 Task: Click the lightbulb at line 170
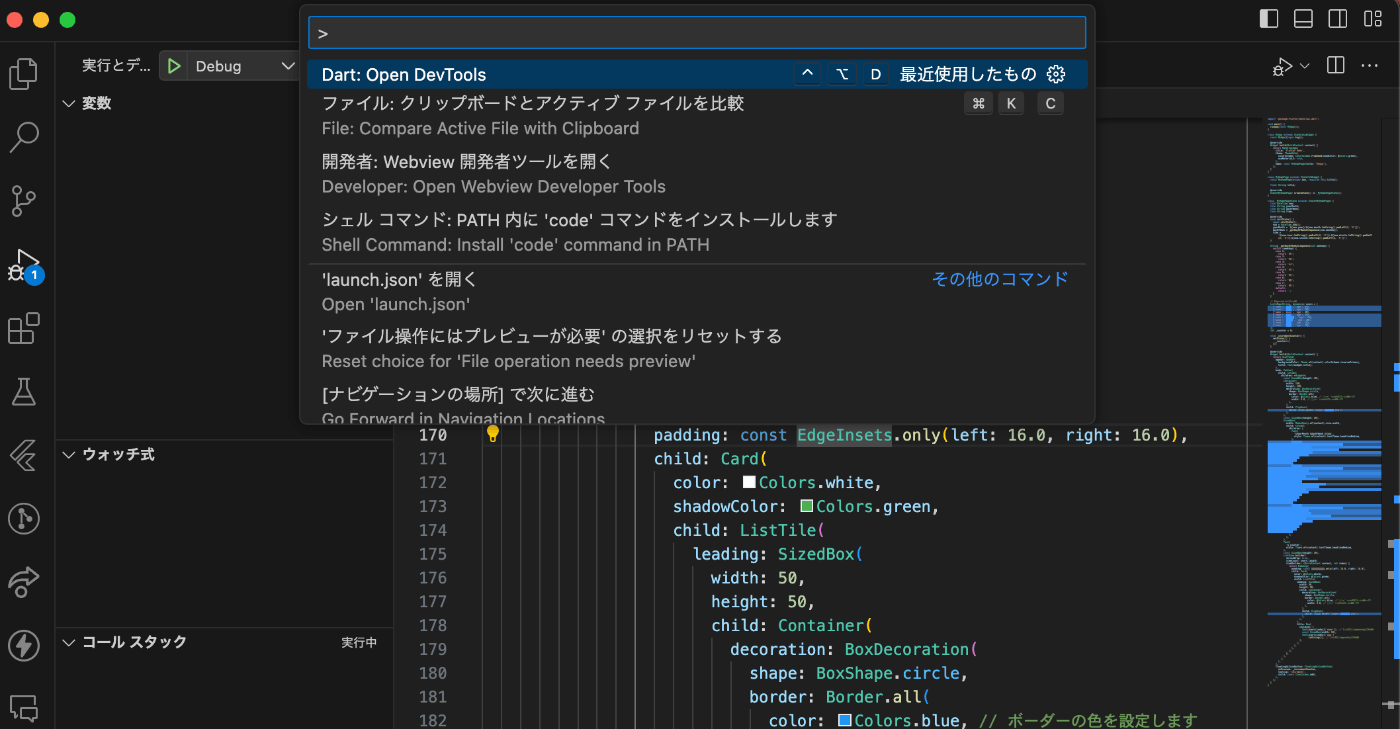point(492,434)
